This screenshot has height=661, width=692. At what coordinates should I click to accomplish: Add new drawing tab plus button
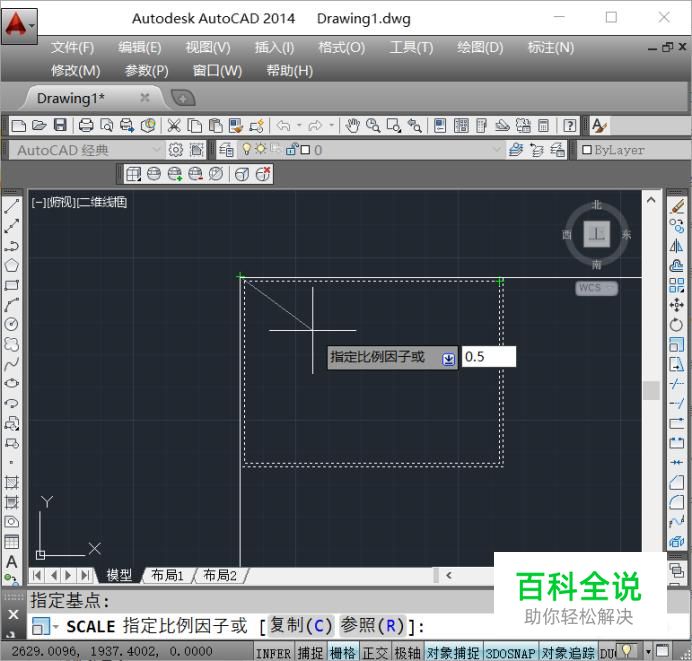[x=183, y=98]
